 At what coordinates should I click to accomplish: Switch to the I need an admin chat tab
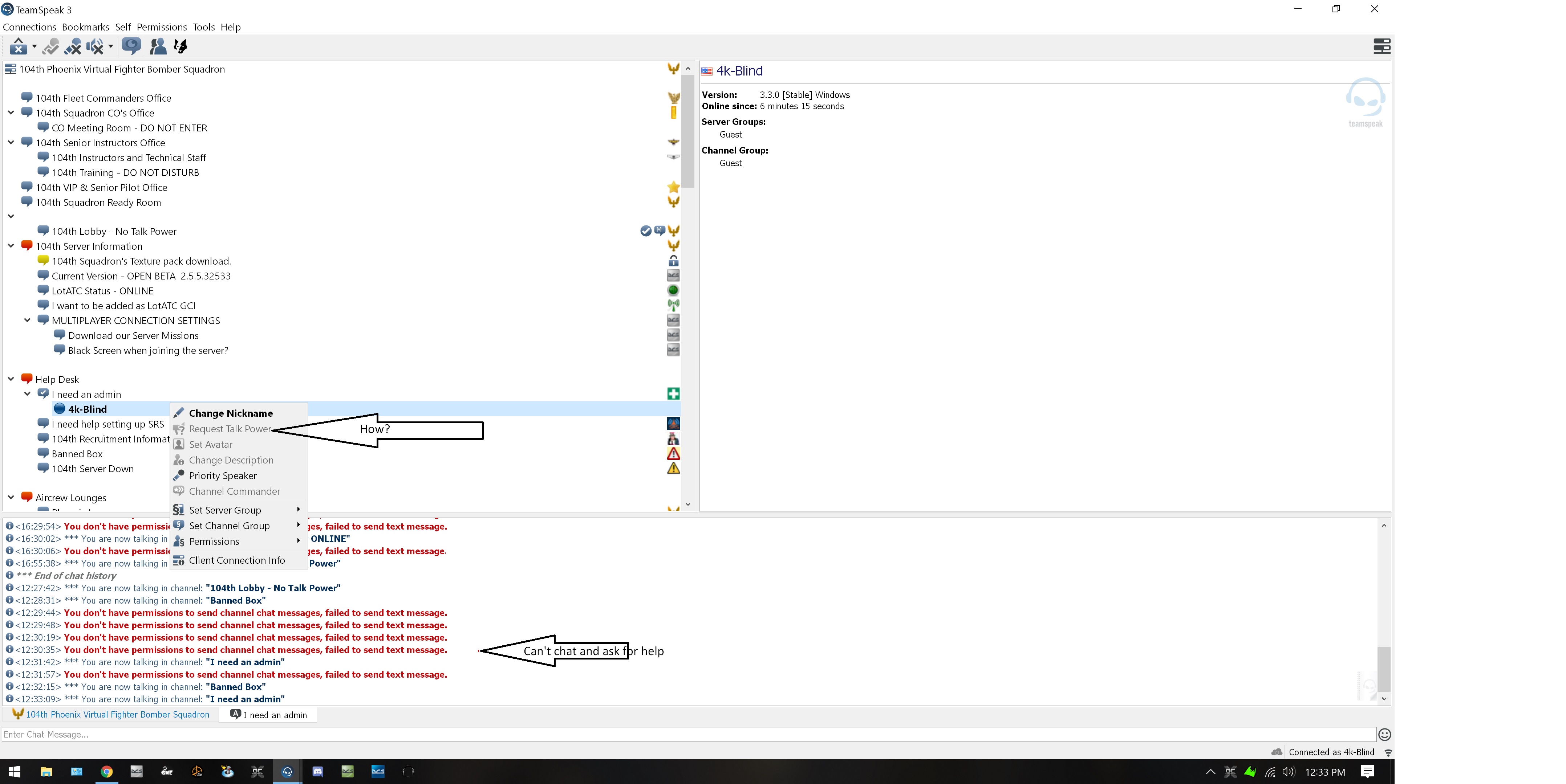pos(268,715)
